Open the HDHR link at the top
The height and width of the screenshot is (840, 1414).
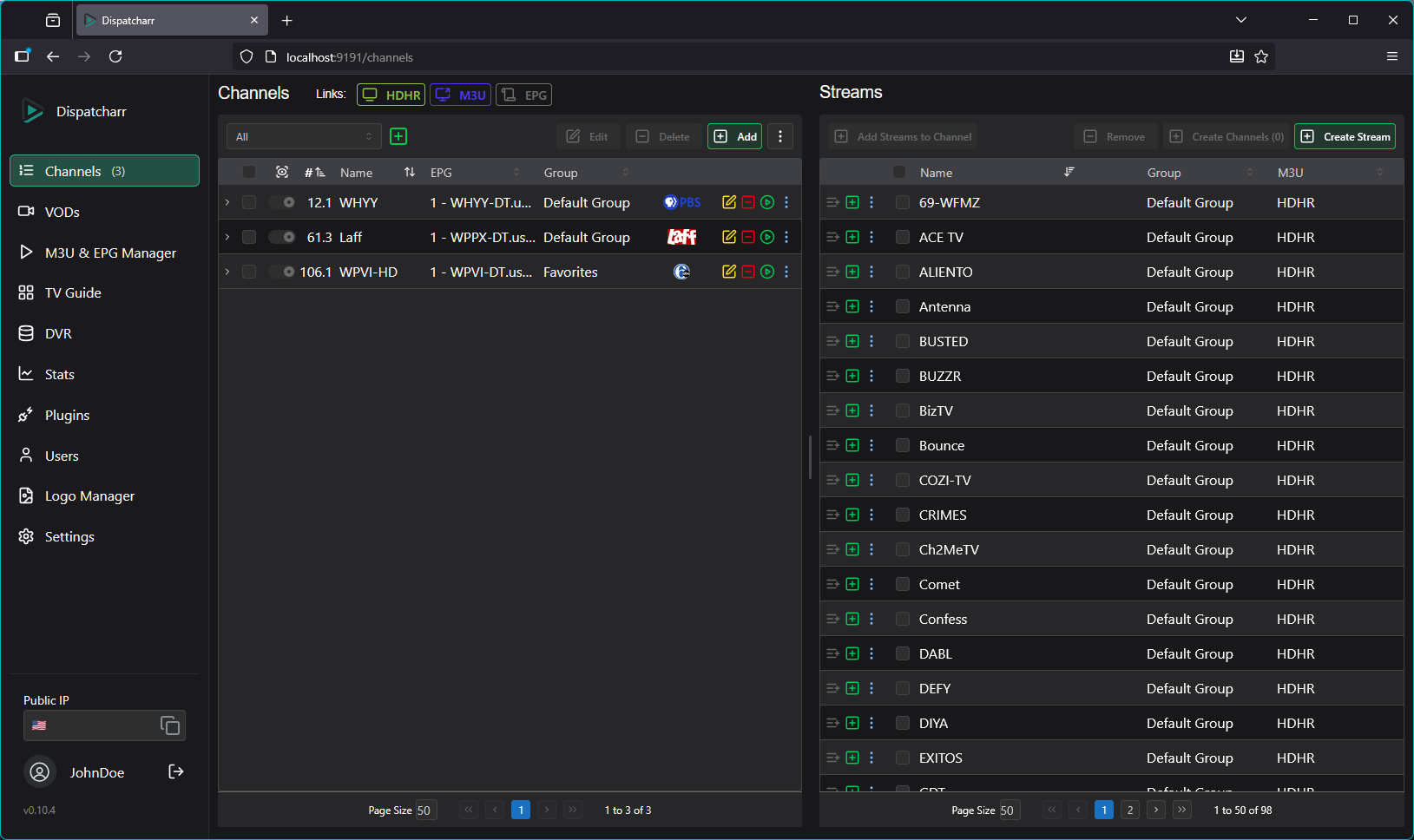pyautogui.click(x=391, y=95)
